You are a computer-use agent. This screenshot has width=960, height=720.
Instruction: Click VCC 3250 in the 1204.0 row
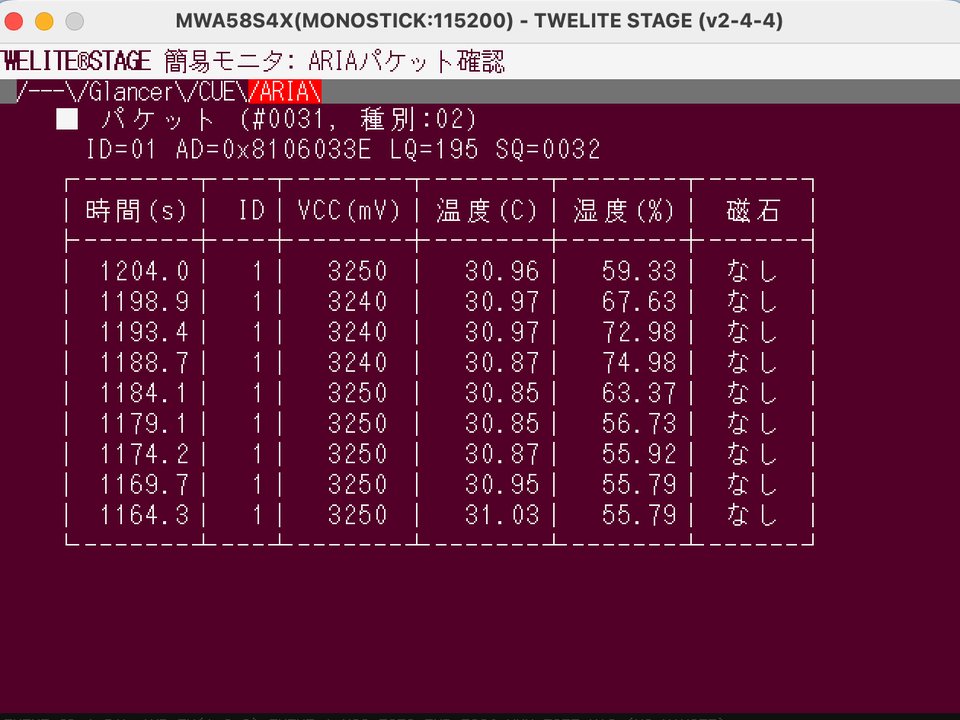[358, 271]
